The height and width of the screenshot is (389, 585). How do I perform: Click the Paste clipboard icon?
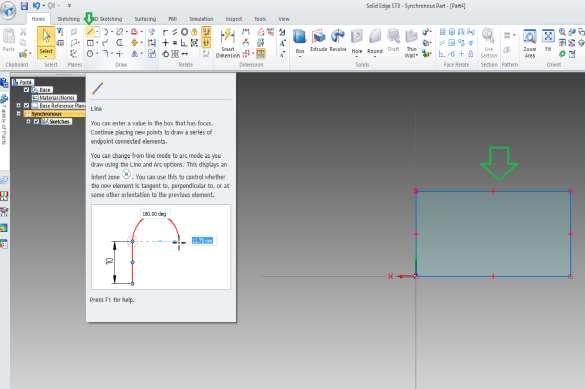(x=9, y=40)
